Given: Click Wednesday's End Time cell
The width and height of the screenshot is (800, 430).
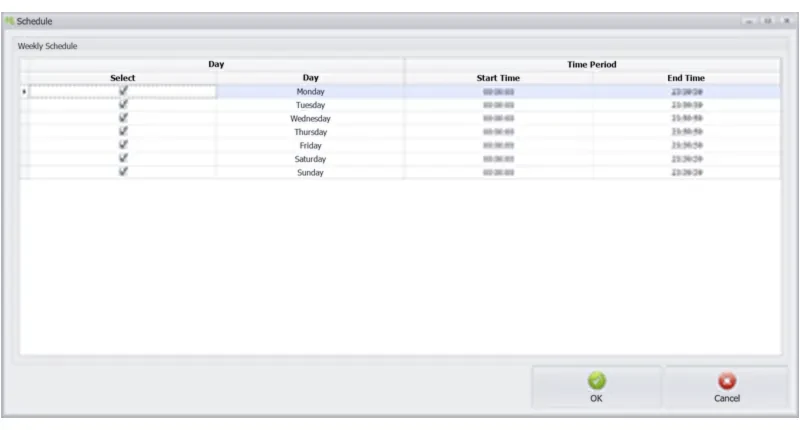Looking at the screenshot, I should click(x=686, y=118).
